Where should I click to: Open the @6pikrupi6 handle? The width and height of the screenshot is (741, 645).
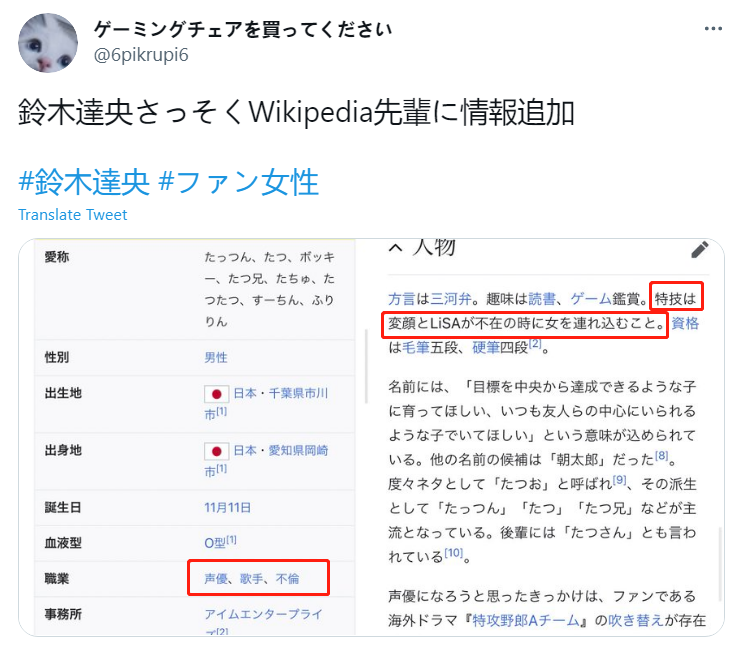141,55
